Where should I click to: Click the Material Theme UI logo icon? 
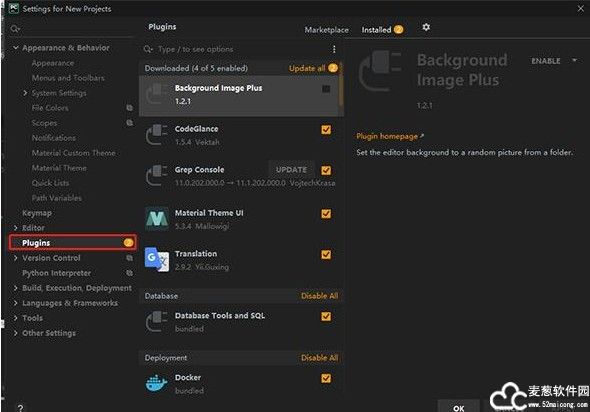click(157, 218)
